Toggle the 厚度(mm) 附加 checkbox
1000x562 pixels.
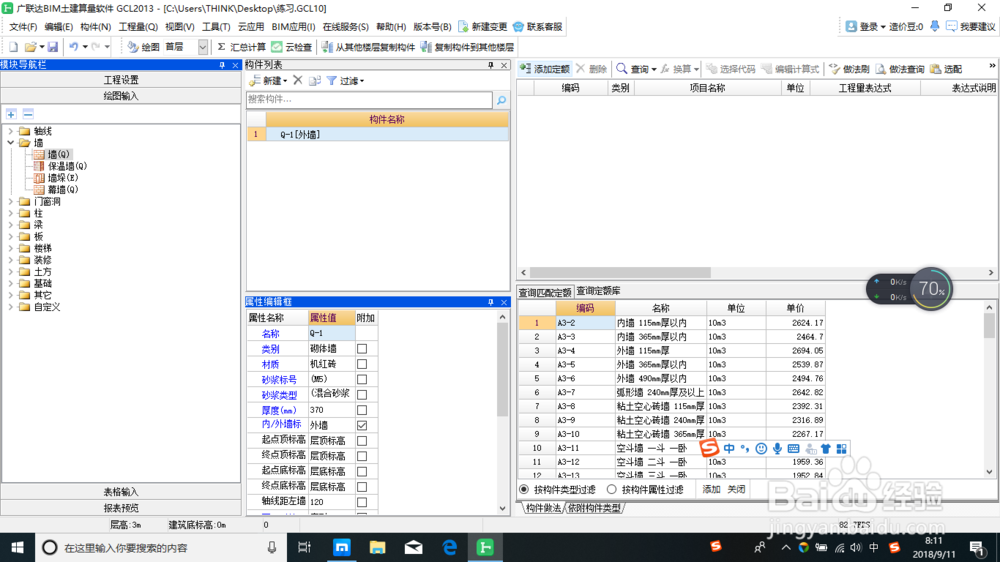pos(362,410)
